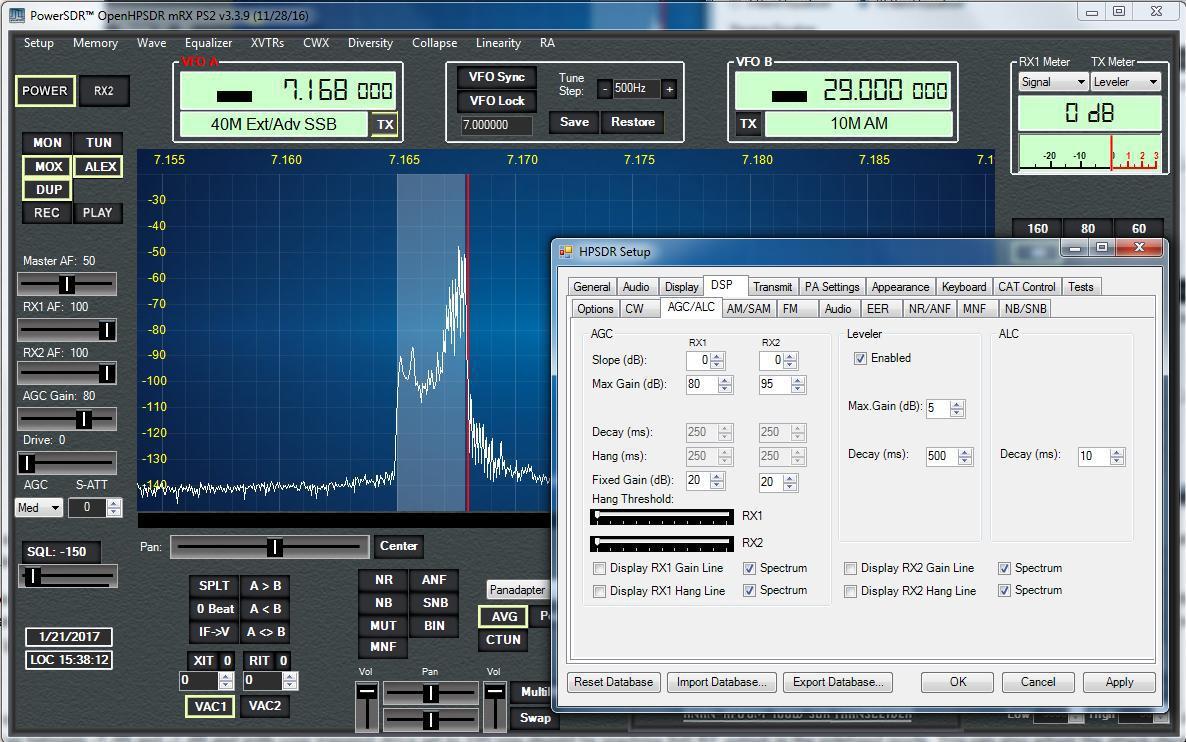Click the Apply button in Setup
Image resolution: width=1186 pixels, height=742 pixels.
1119,682
